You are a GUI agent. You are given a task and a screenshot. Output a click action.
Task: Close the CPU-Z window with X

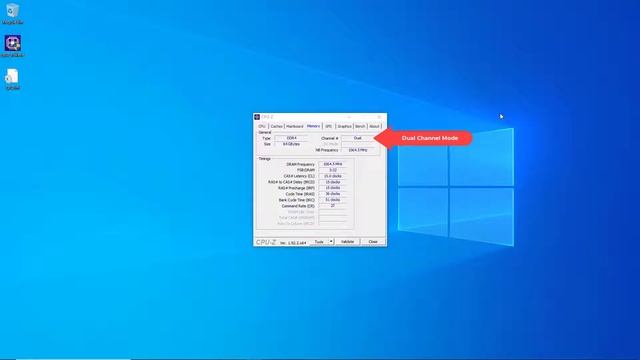tap(379, 117)
